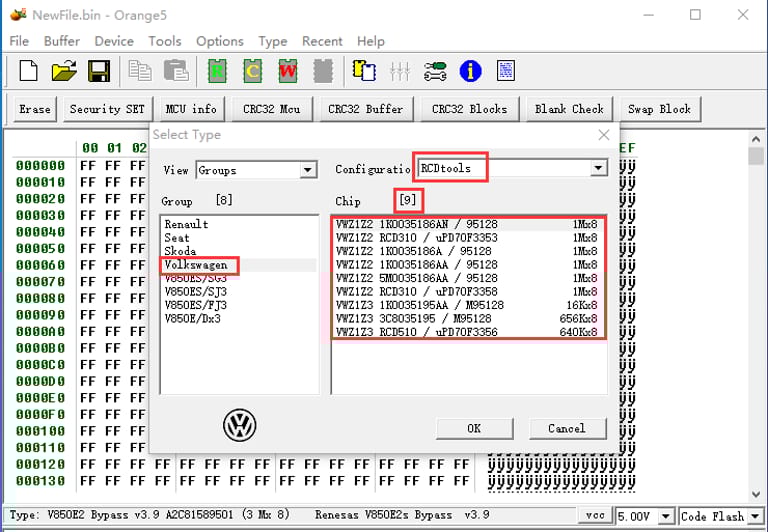Screen dimensions: 768x532
Task: Click the Blank Check button
Action: point(569,109)
